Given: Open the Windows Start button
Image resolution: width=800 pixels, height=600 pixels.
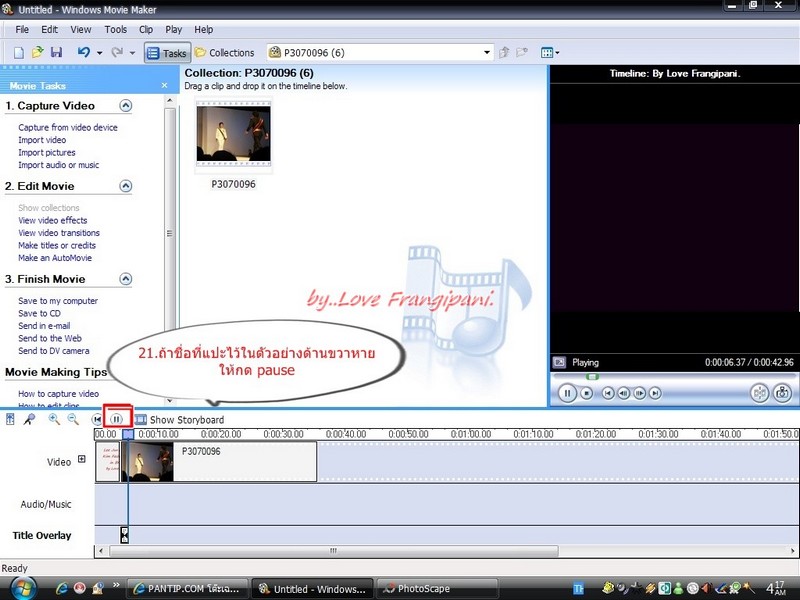Looking at the screenshot, I should click(x=24, y=588).
